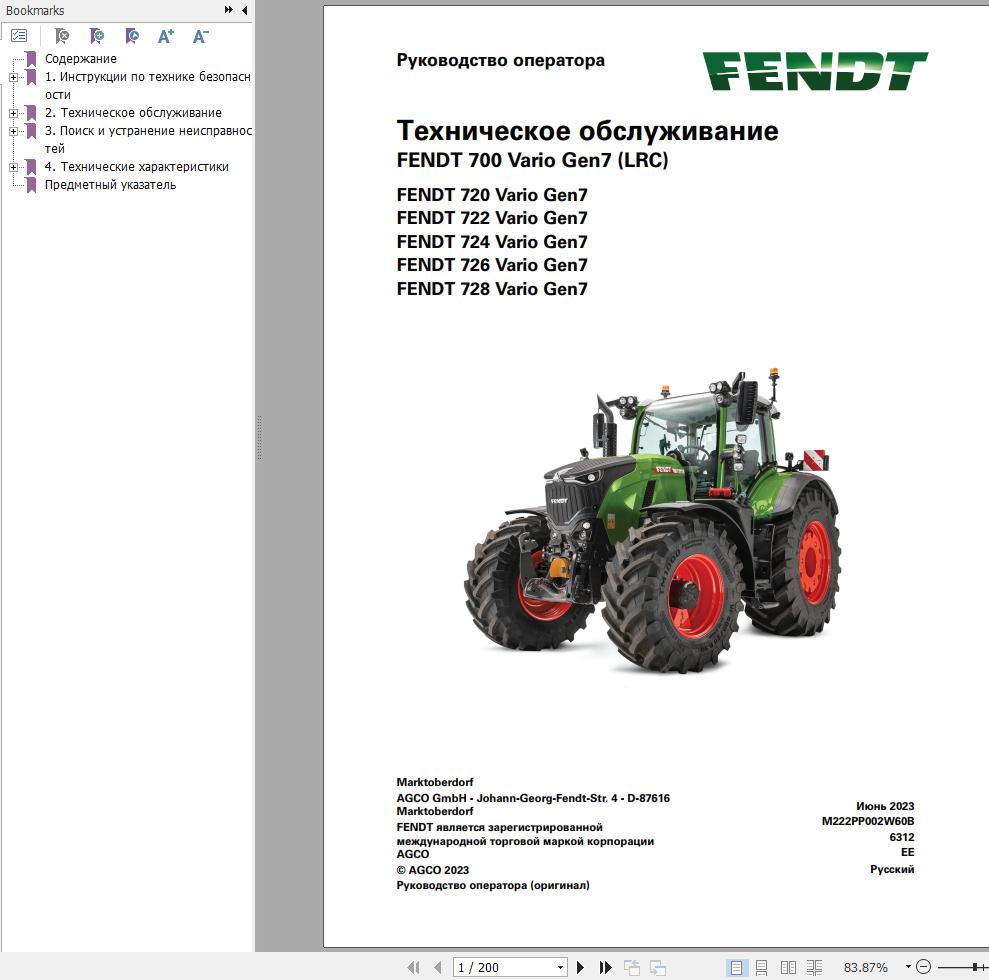Click the previous view icon
The image size is (989, 980).
pyautogui.click(x=631, y=967)
